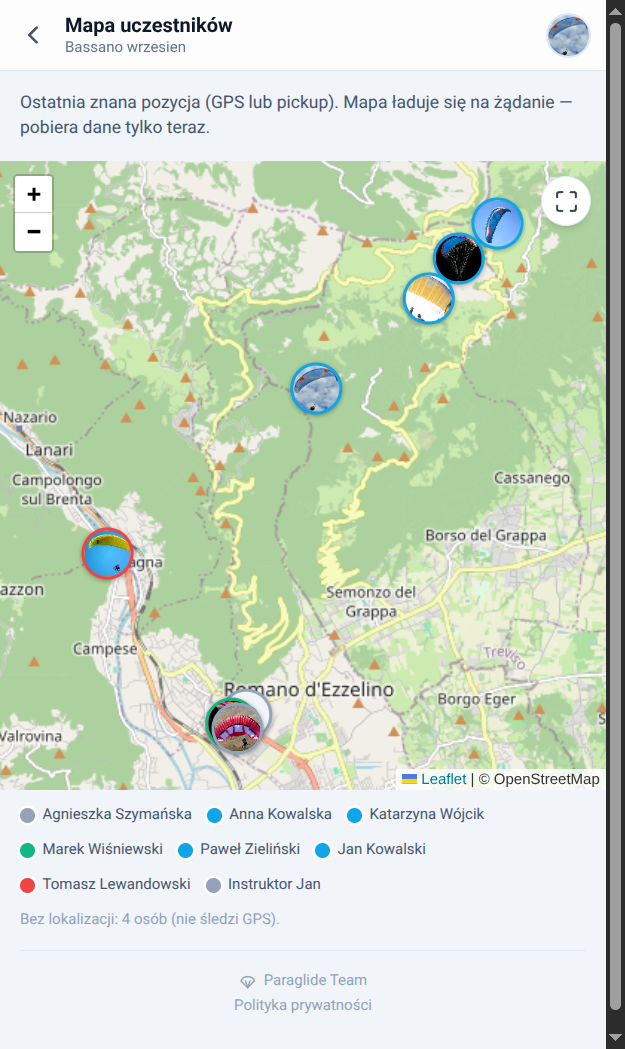Click the blue dot next to Jan Kowalski
This screenshot has width=625, height=1049.
pyautogui.click(x=323, y=850)
